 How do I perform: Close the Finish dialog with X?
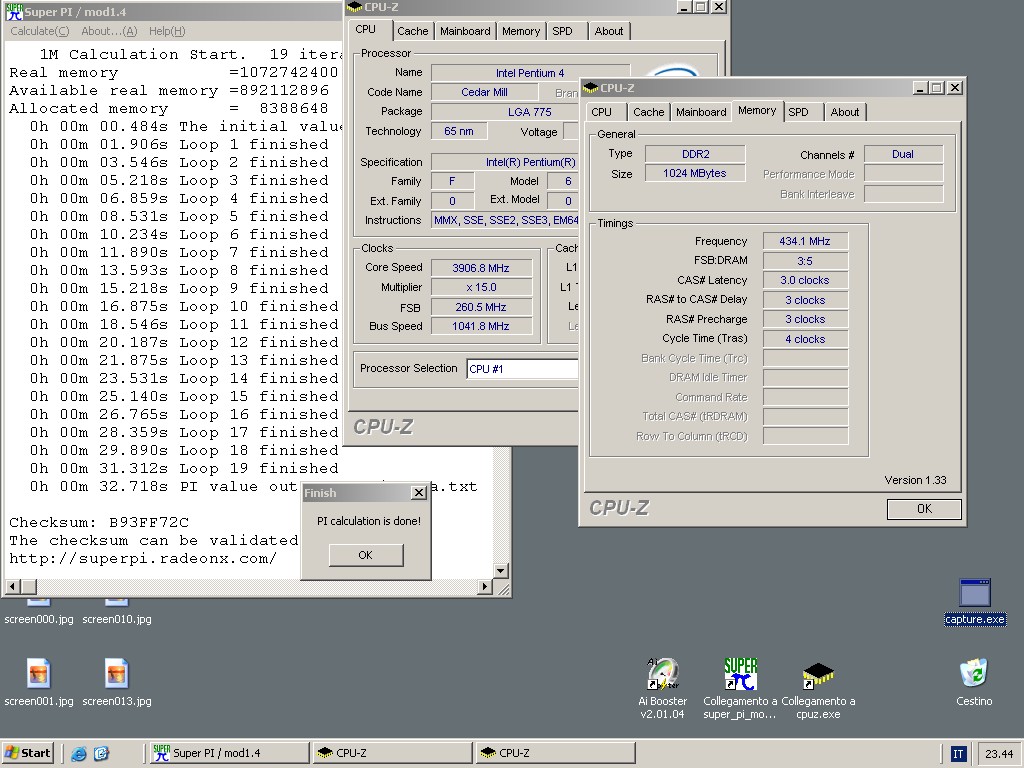[x=419, y=493]
